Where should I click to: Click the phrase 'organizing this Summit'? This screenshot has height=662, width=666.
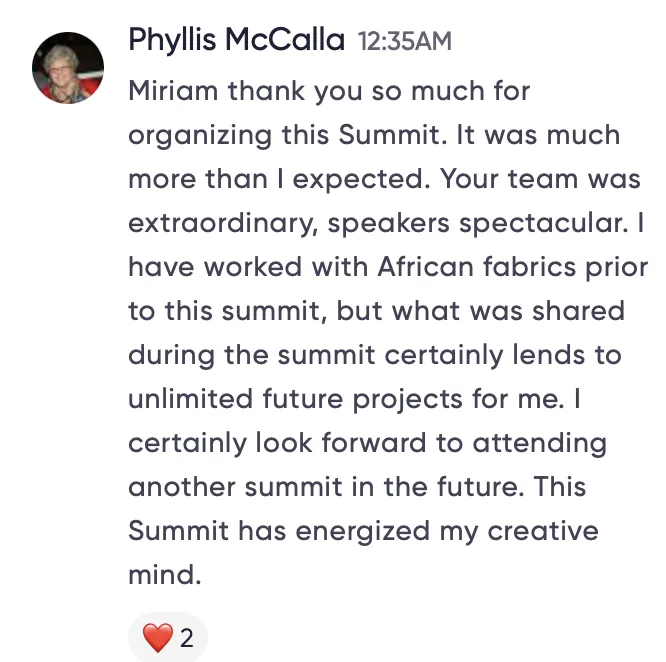point(288,136)
